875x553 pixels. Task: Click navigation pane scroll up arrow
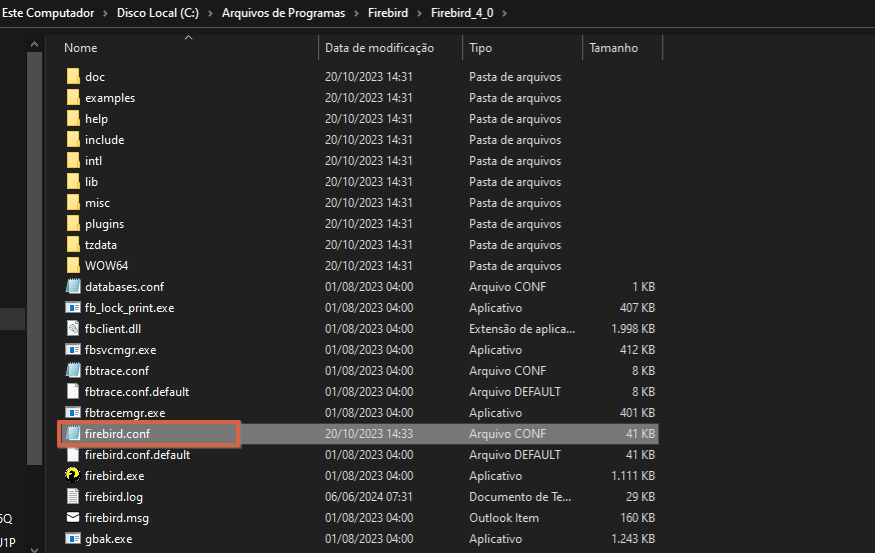point(35,44)
